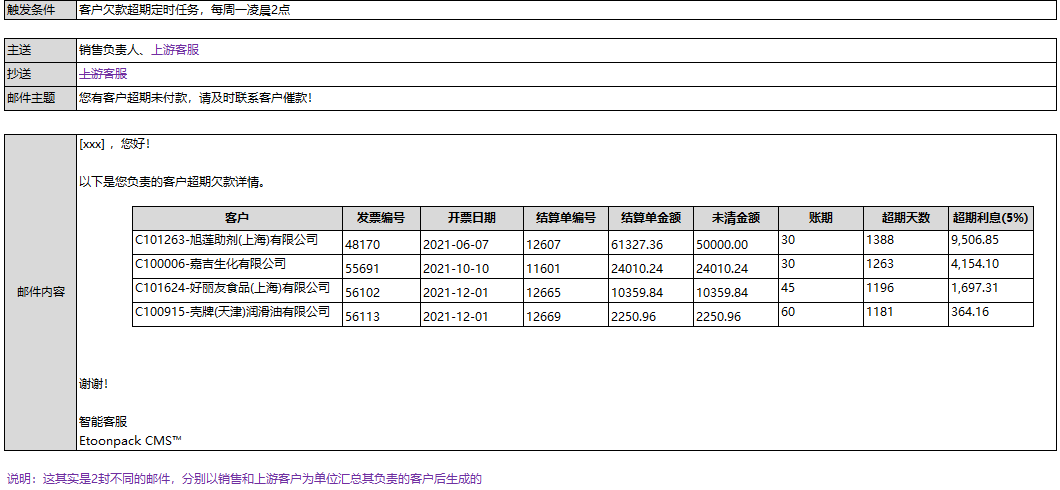Click invoice number 48170
1060x490 pixels.
click(x=363, y=244)
